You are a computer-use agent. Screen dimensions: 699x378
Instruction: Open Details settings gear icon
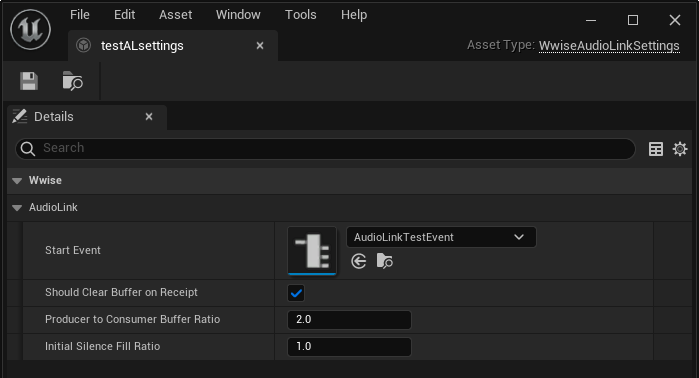pos(680,149)
